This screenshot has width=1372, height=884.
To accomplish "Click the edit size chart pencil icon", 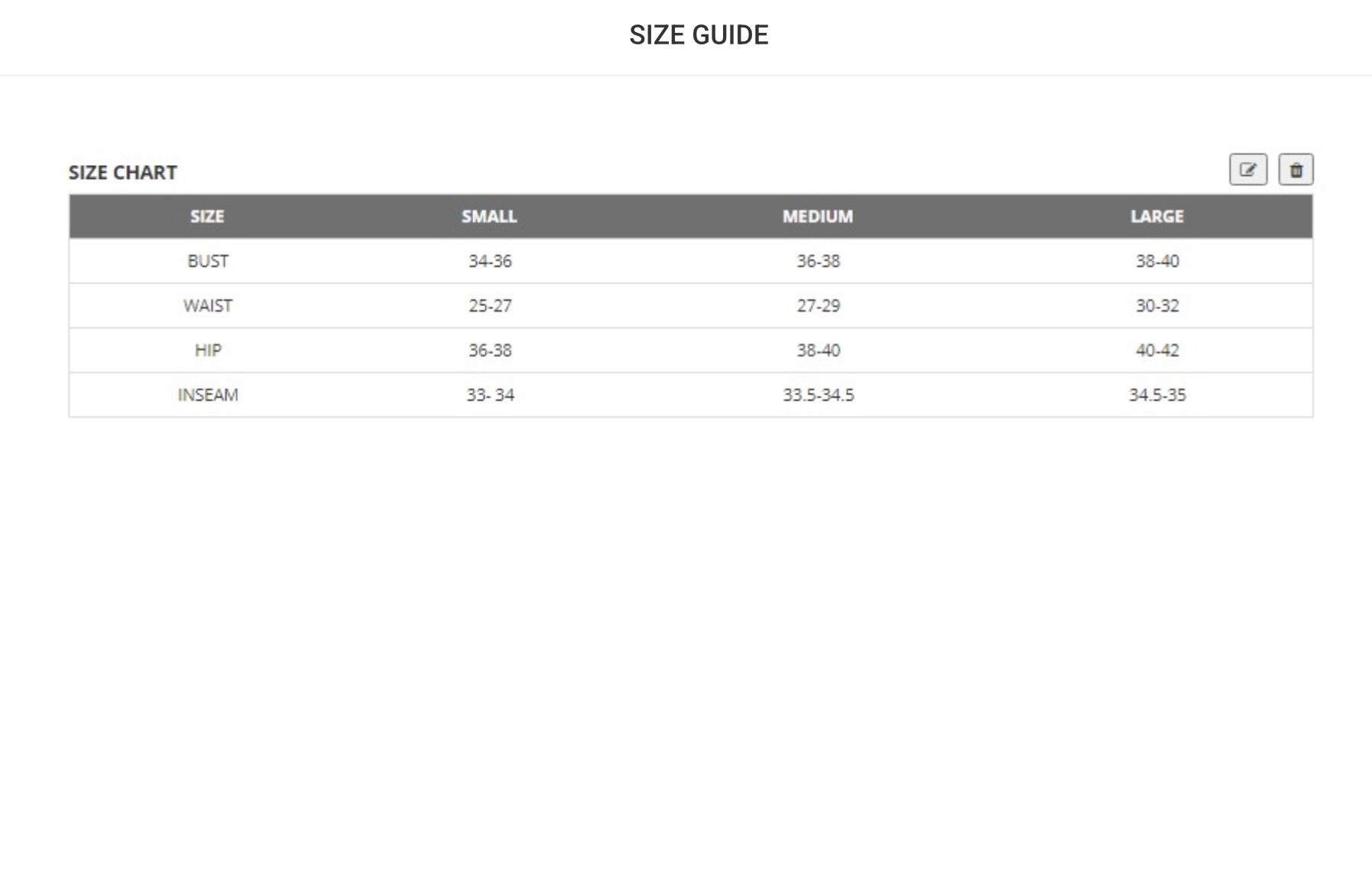I will 1247,170.
